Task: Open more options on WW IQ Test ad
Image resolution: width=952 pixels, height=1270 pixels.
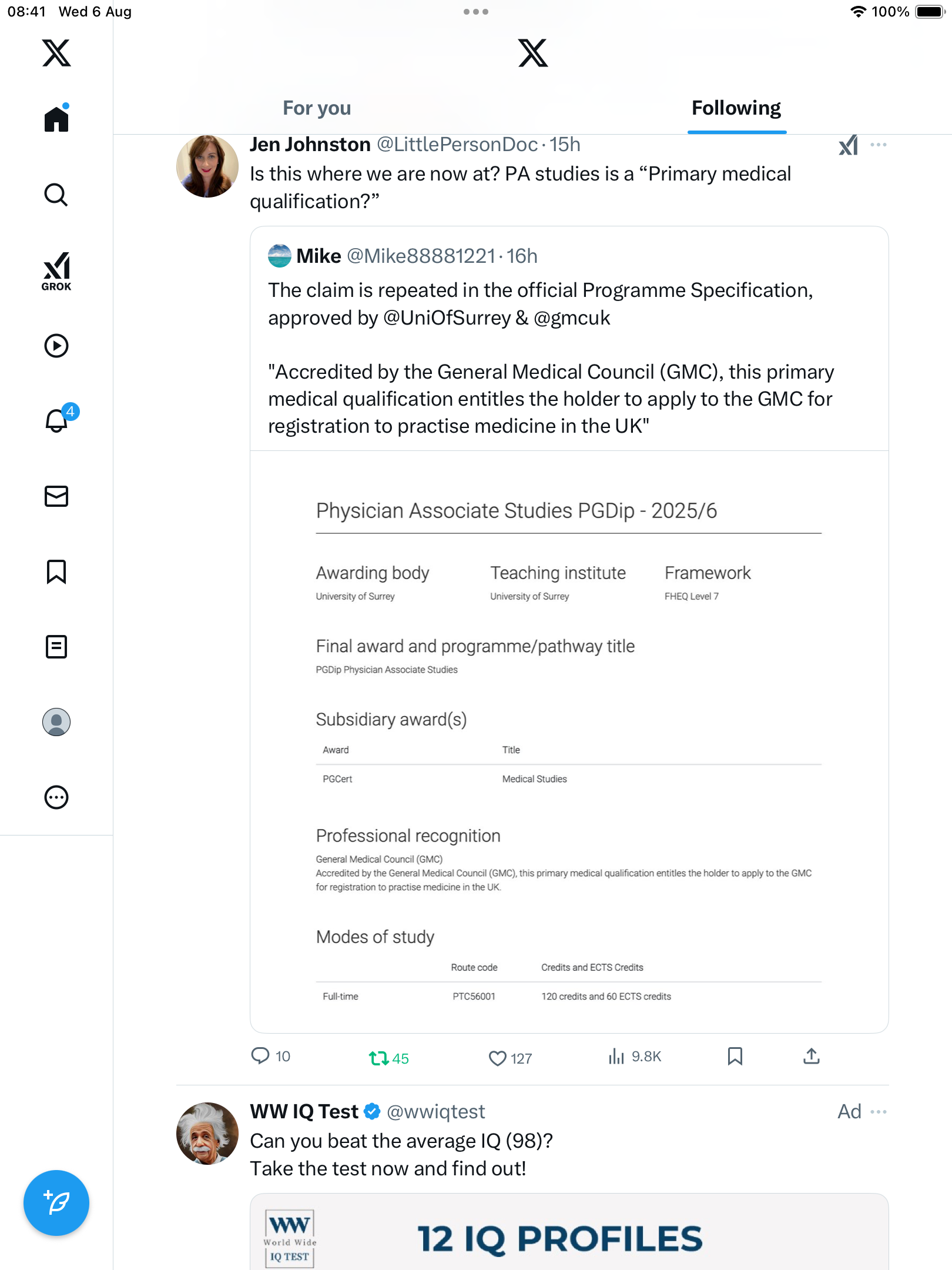Action: [x=879, y=1112]
